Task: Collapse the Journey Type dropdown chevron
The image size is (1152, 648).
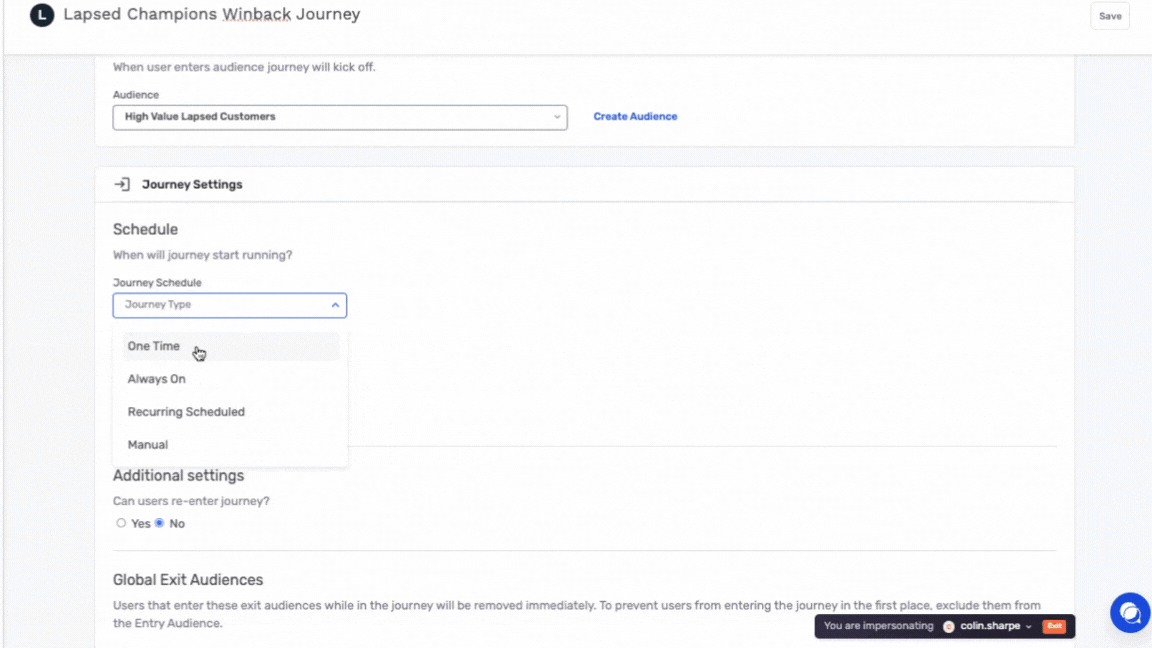Action: pyautogui.click(x=335, y=305)
